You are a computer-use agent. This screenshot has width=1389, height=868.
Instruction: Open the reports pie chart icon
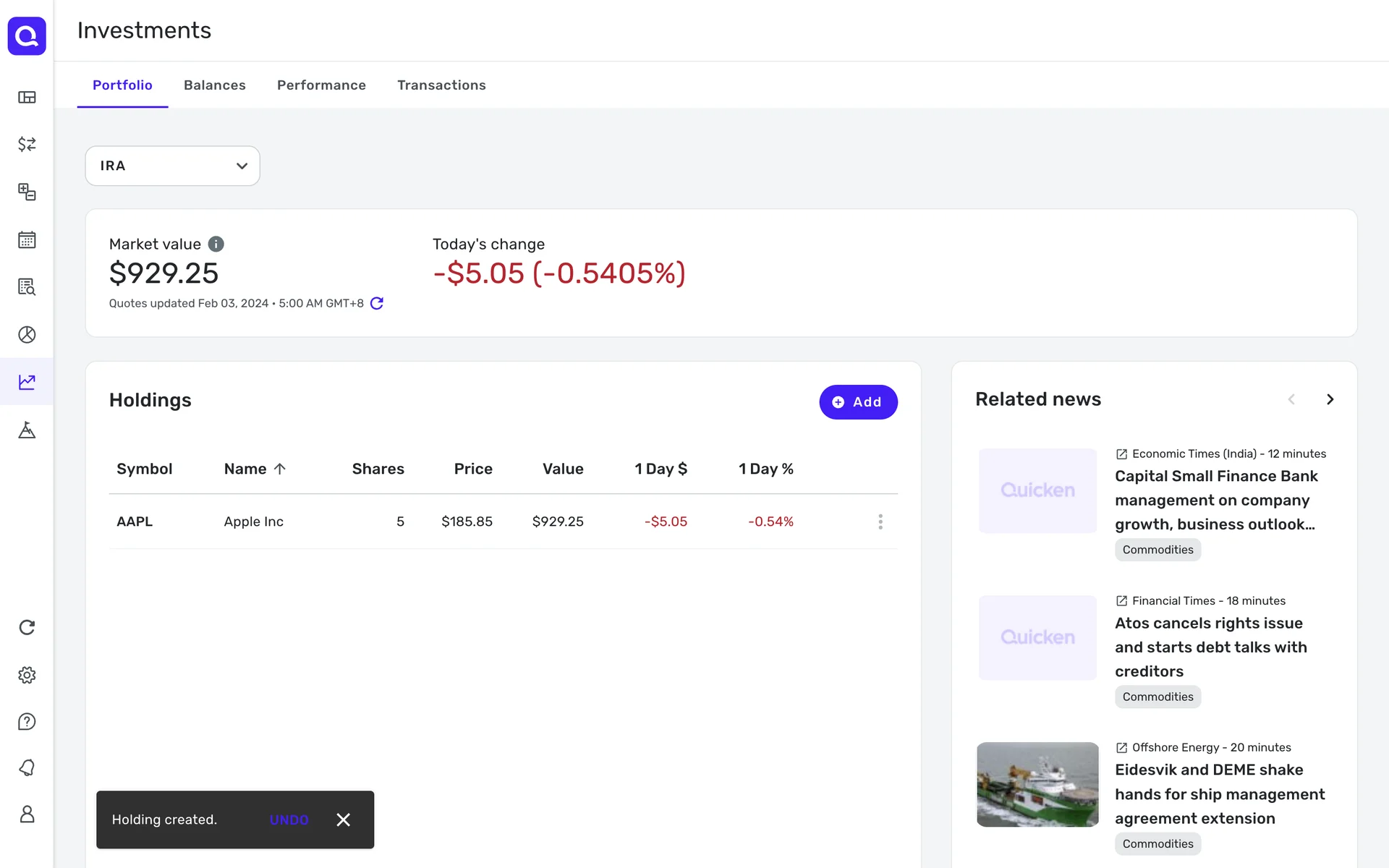coord(27,334)
